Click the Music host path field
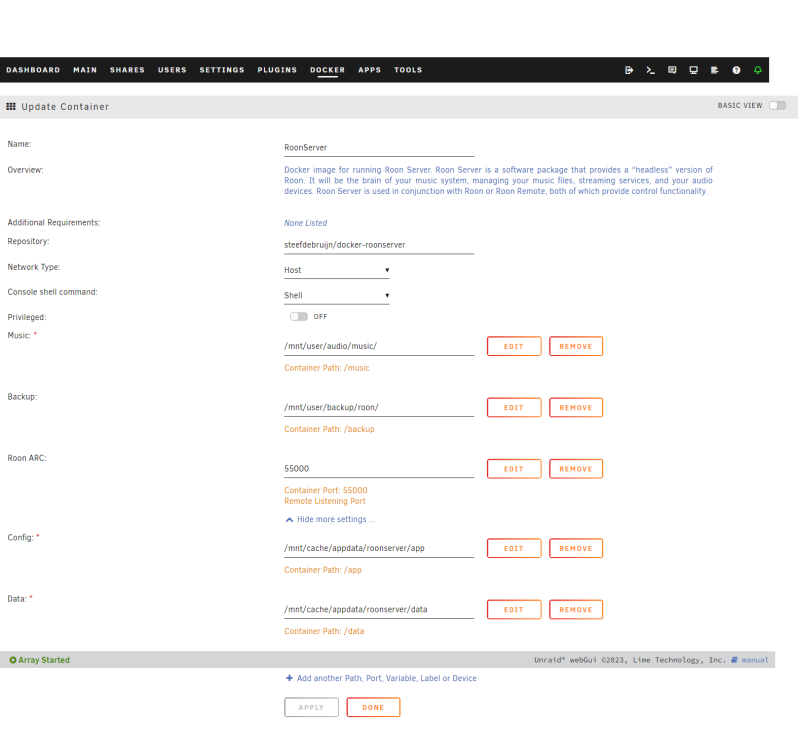The image size is (798, 750). (x=379, y=346)
